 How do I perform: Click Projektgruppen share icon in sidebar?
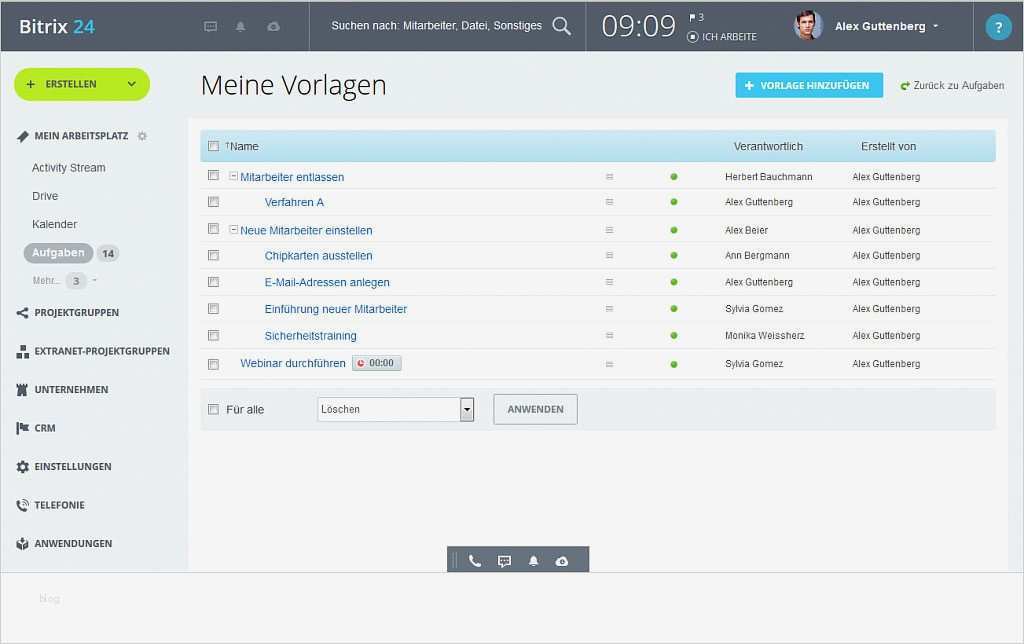(x=22, y=313)
